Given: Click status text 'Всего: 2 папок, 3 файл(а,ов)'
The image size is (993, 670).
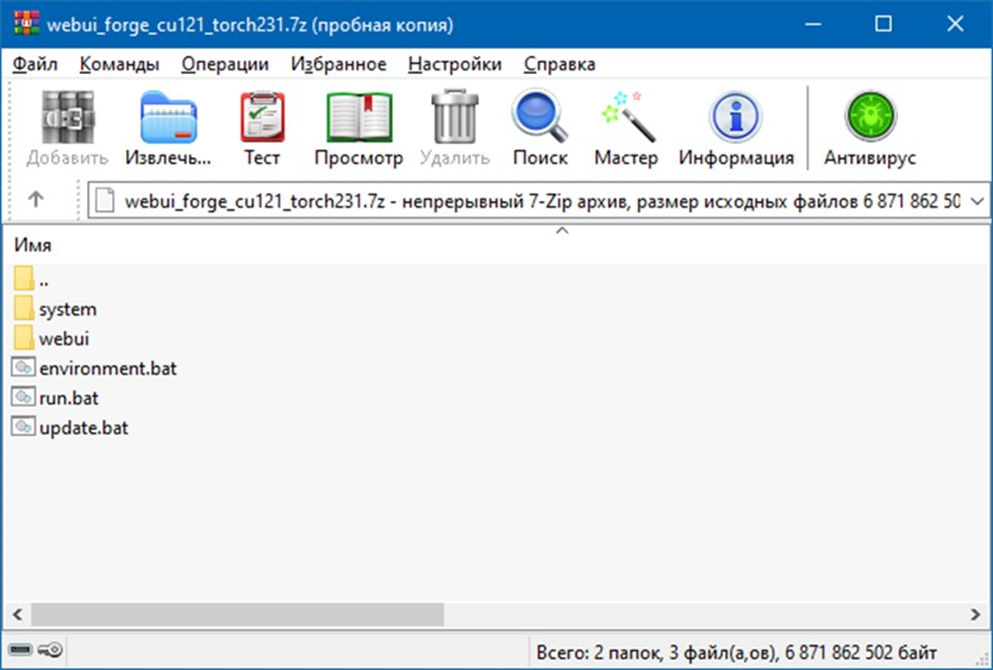Looking at the screenshot, I should tap(656, 652).
